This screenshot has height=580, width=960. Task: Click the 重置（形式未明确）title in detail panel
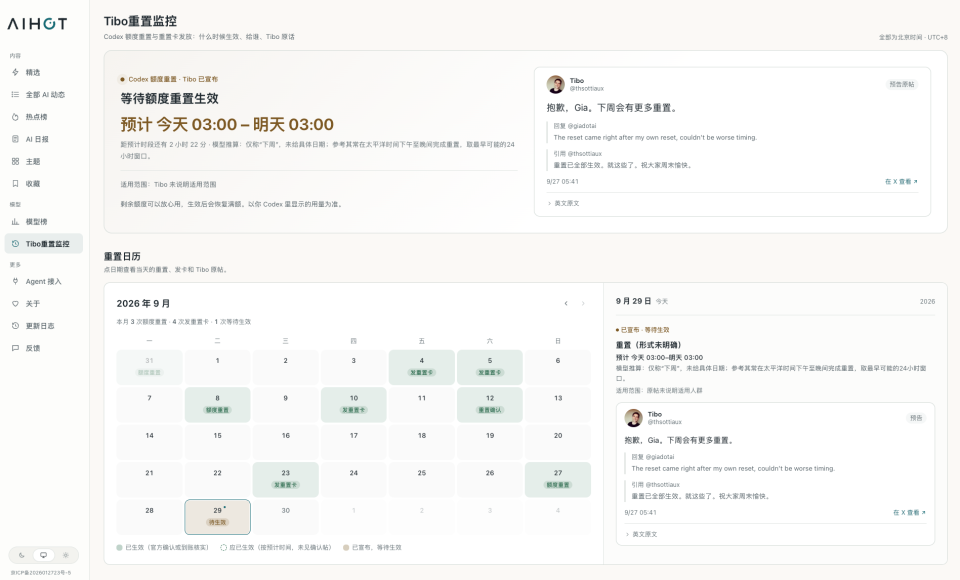tap(648, 345)
